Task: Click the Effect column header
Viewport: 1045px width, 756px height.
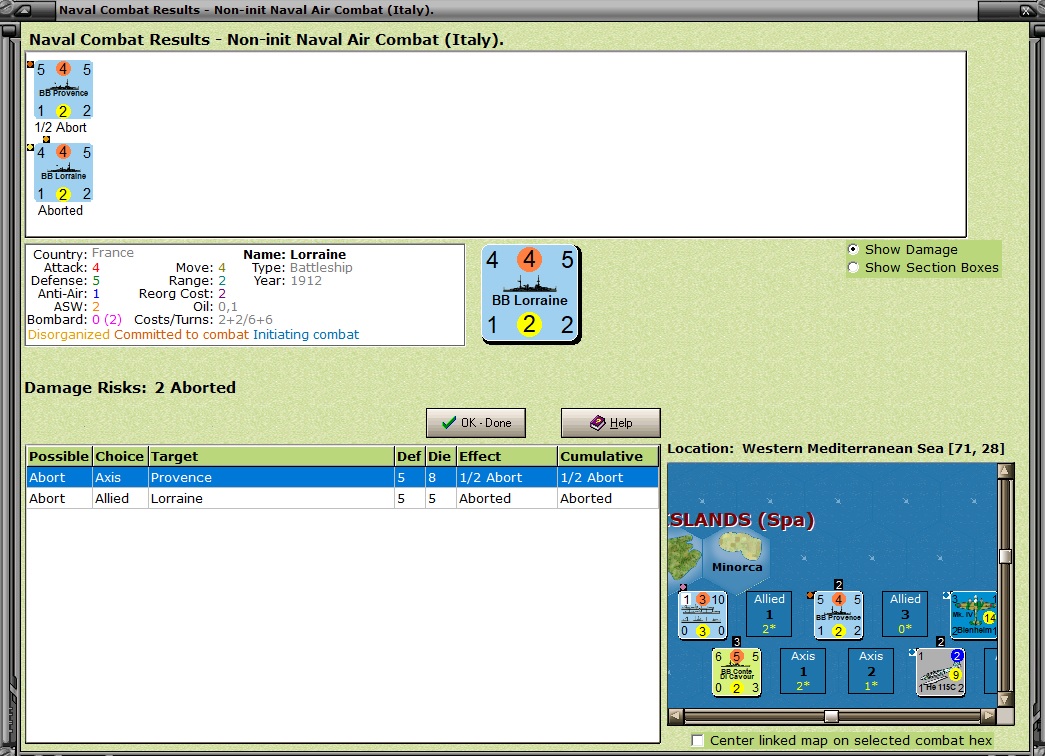Action: click(x=507, y=457)
